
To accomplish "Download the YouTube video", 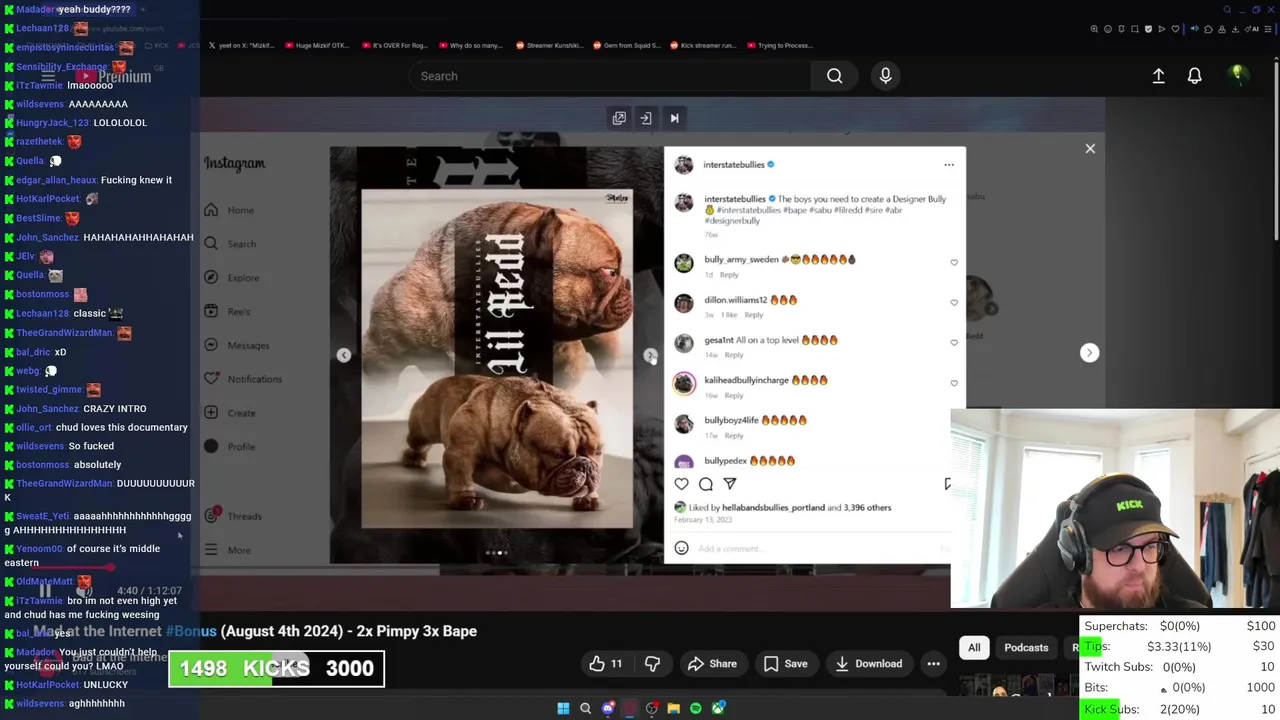I will [x=870, y=664].
